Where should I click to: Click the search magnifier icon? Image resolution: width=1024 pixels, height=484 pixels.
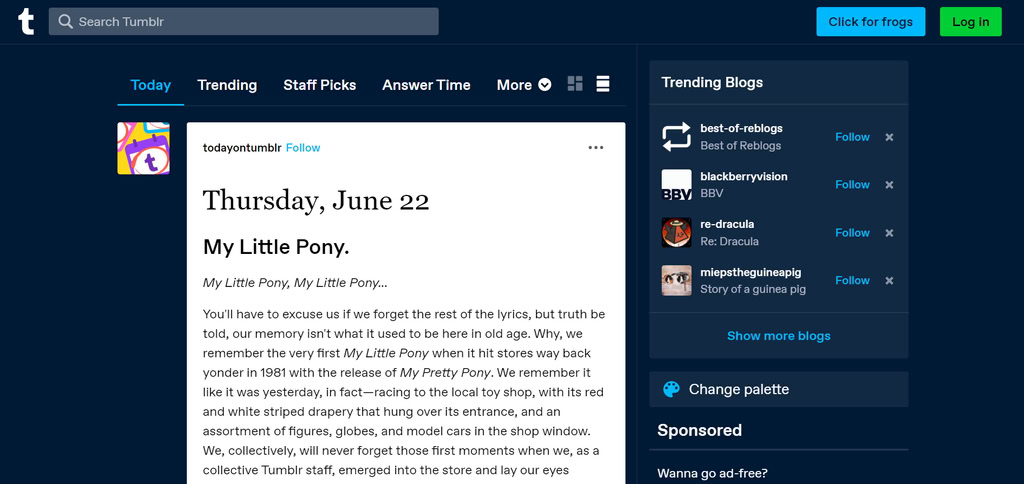point(65,22)
